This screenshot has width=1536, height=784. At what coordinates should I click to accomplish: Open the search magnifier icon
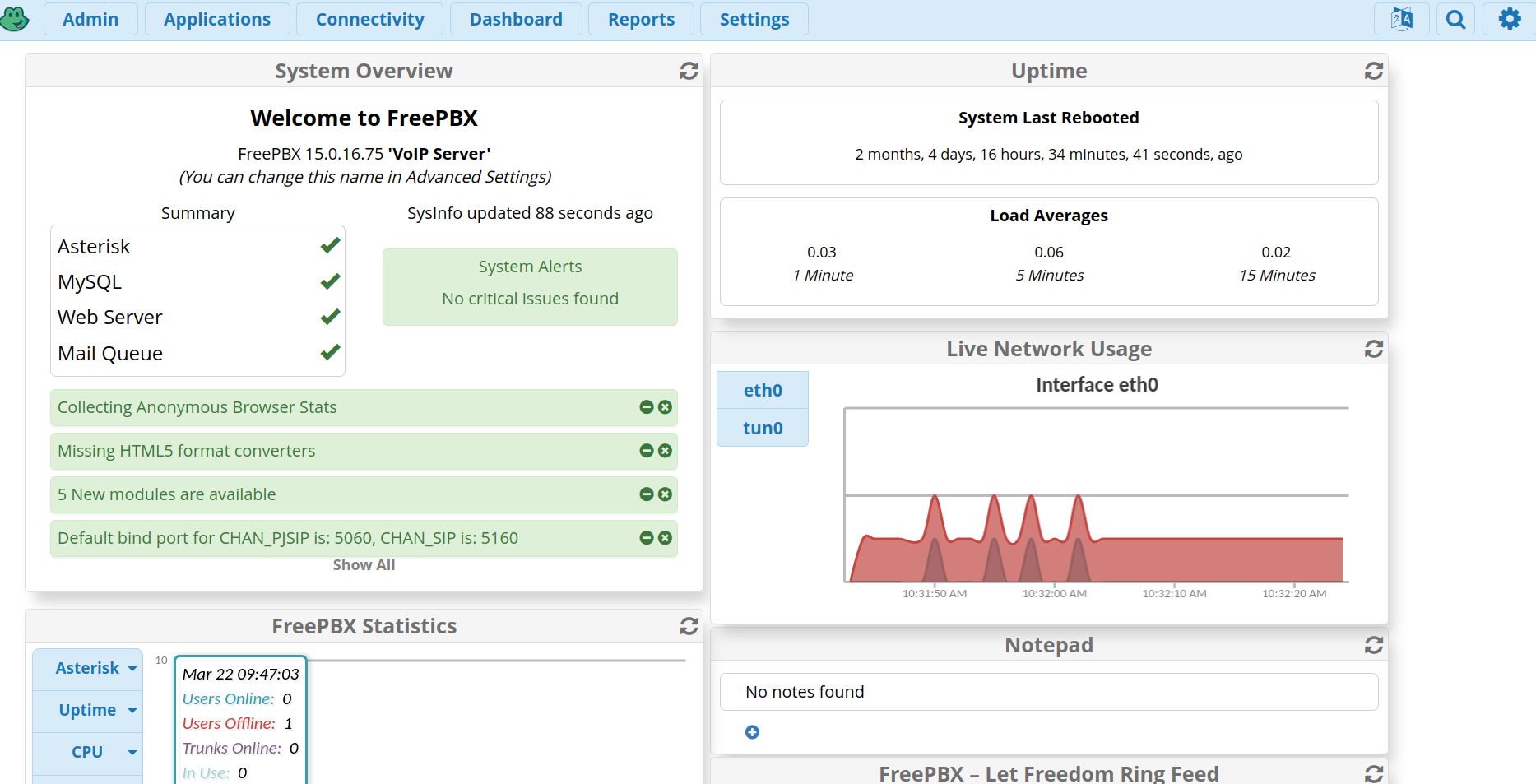click(x=1455, y=19)
